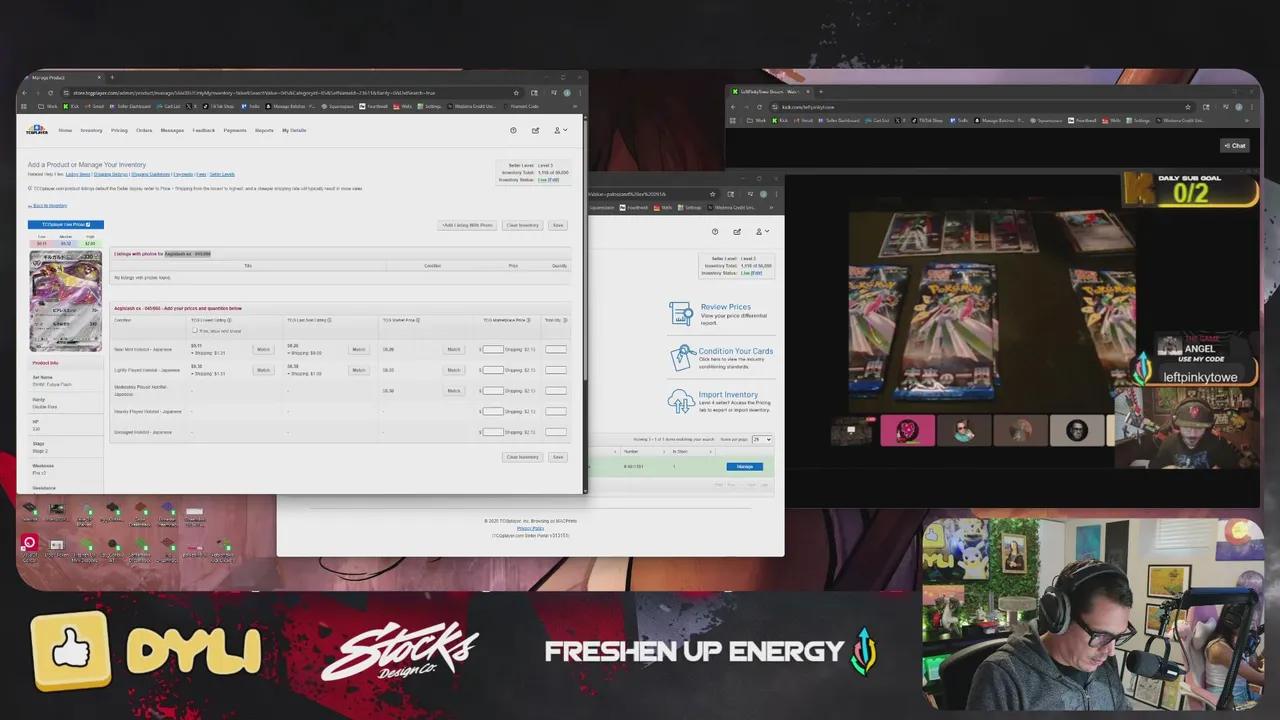Follow the Back to Inventory link
Screen dimensions: 1280x720
point(49,205)
